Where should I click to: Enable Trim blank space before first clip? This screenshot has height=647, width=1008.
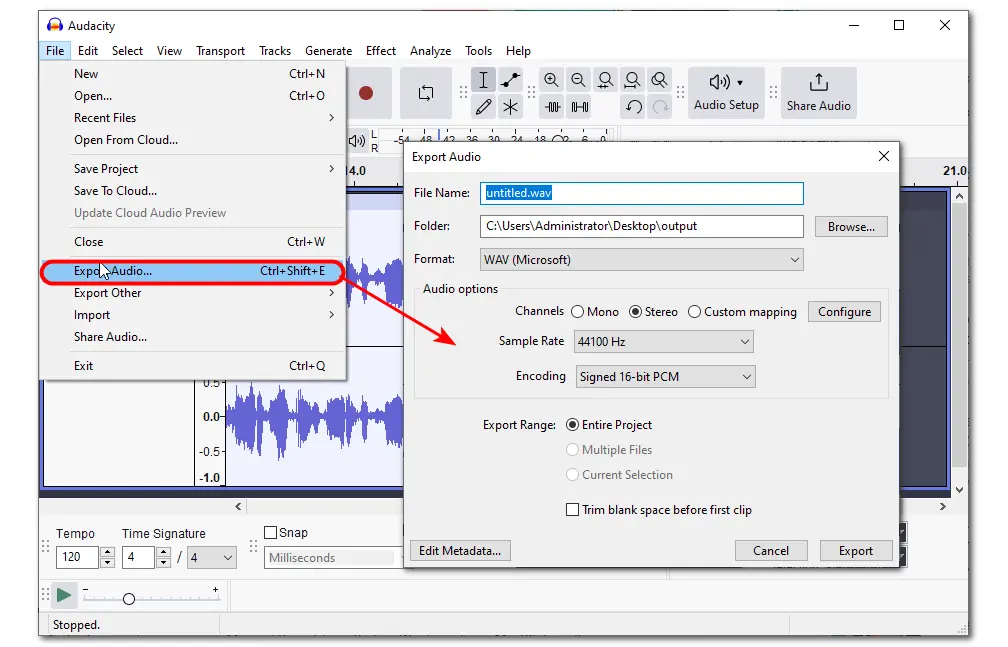tap(573, 510)
